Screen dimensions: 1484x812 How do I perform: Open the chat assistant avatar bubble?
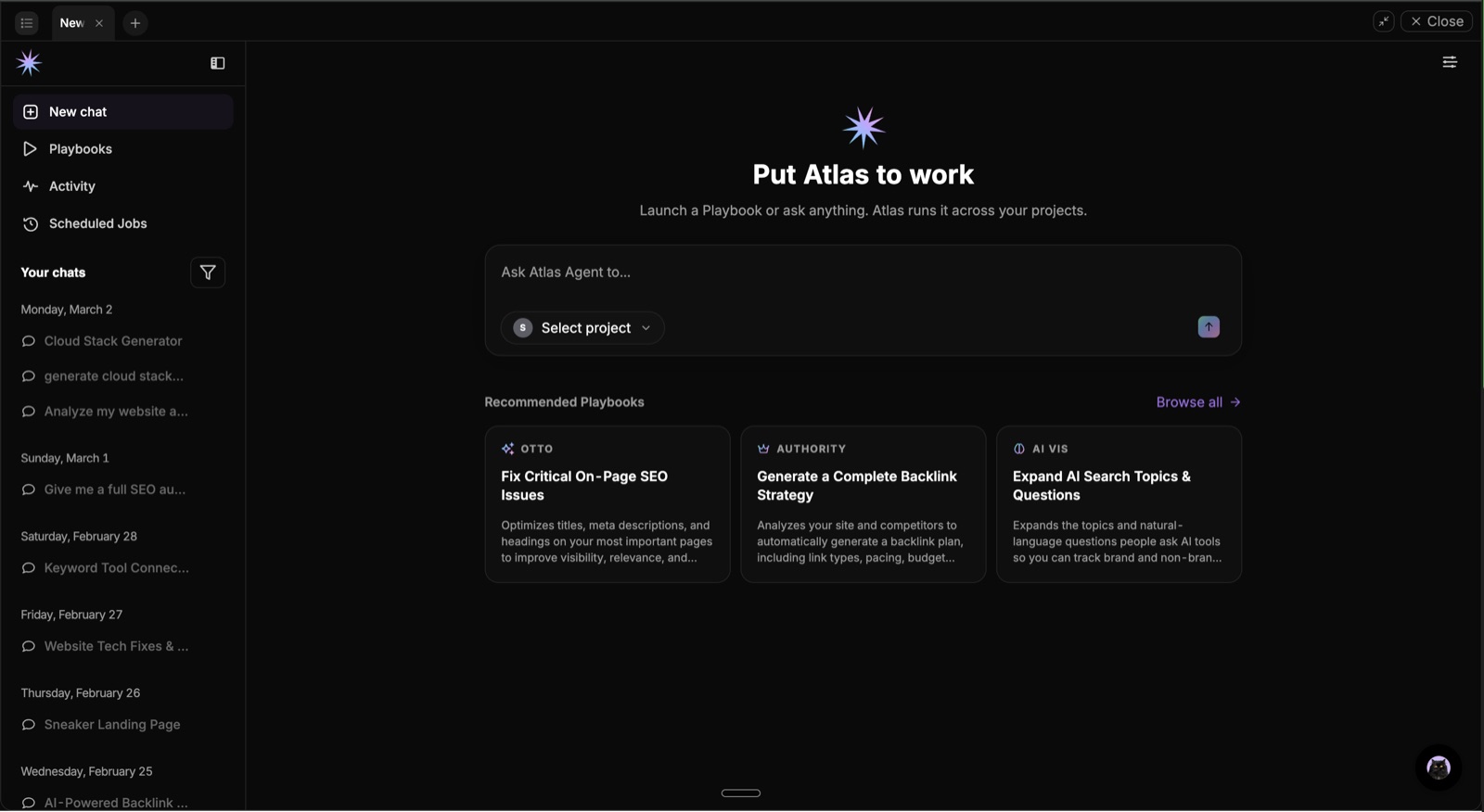(x=1439, y=768)
